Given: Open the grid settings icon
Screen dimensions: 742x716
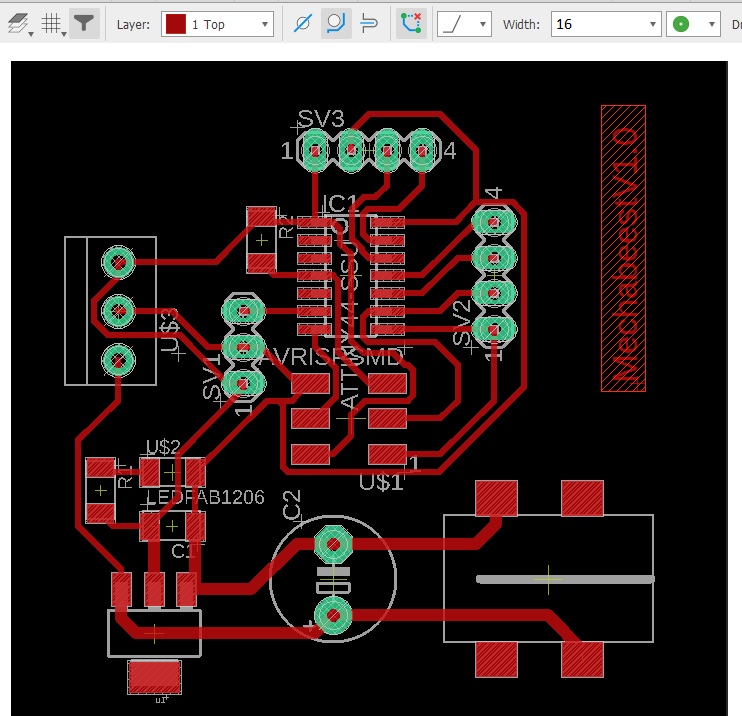Looking at the screenshot, I should (x=52, y=24).
